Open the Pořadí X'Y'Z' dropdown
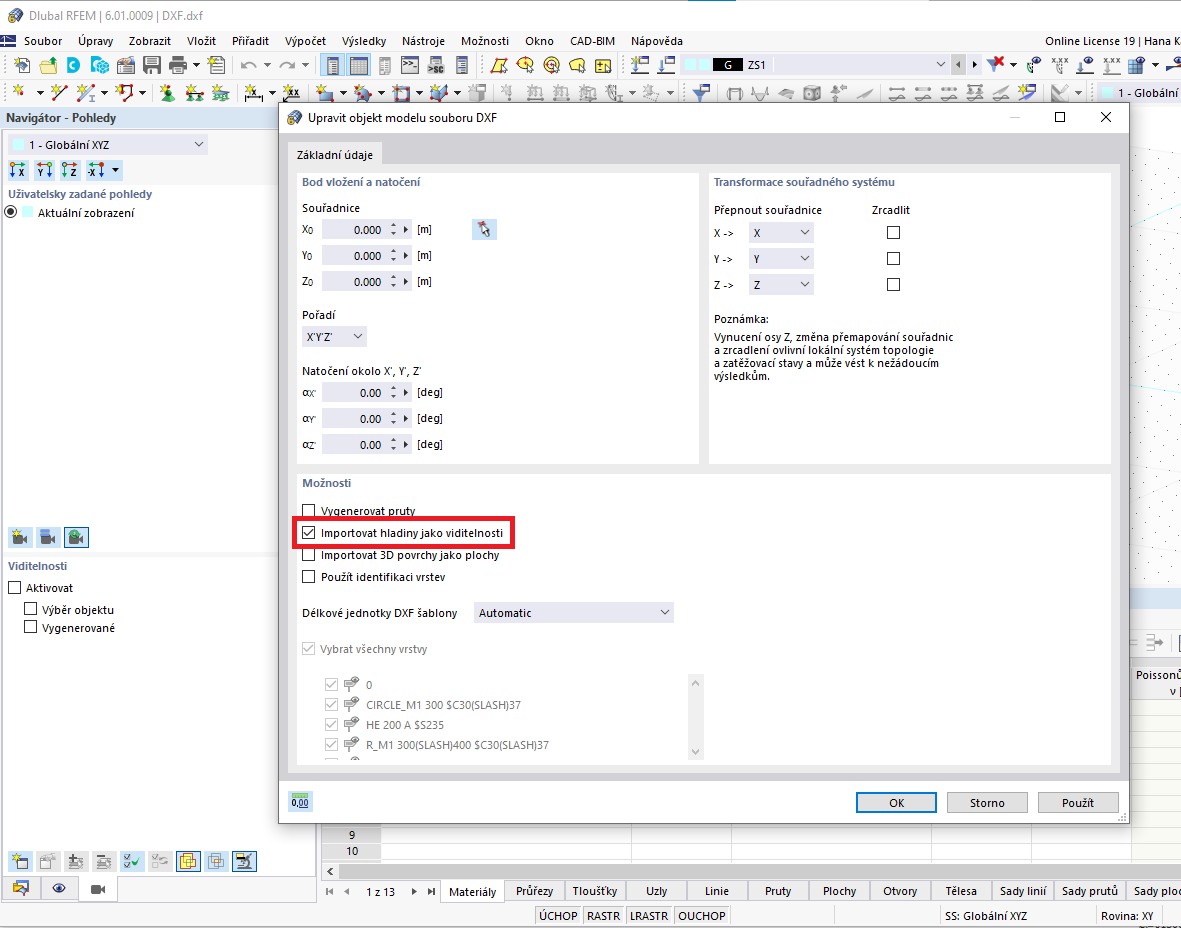Screen dimensions: 1181x928 point(334,337)
